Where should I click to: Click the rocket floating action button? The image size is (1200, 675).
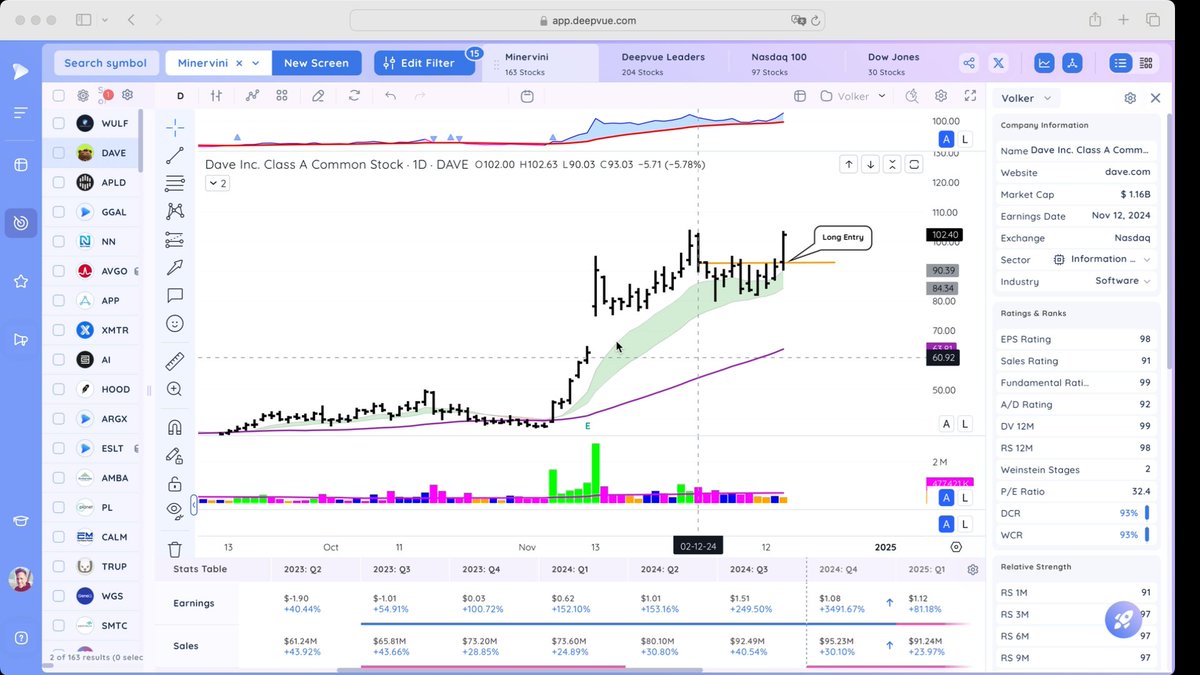pos(1124,621)
